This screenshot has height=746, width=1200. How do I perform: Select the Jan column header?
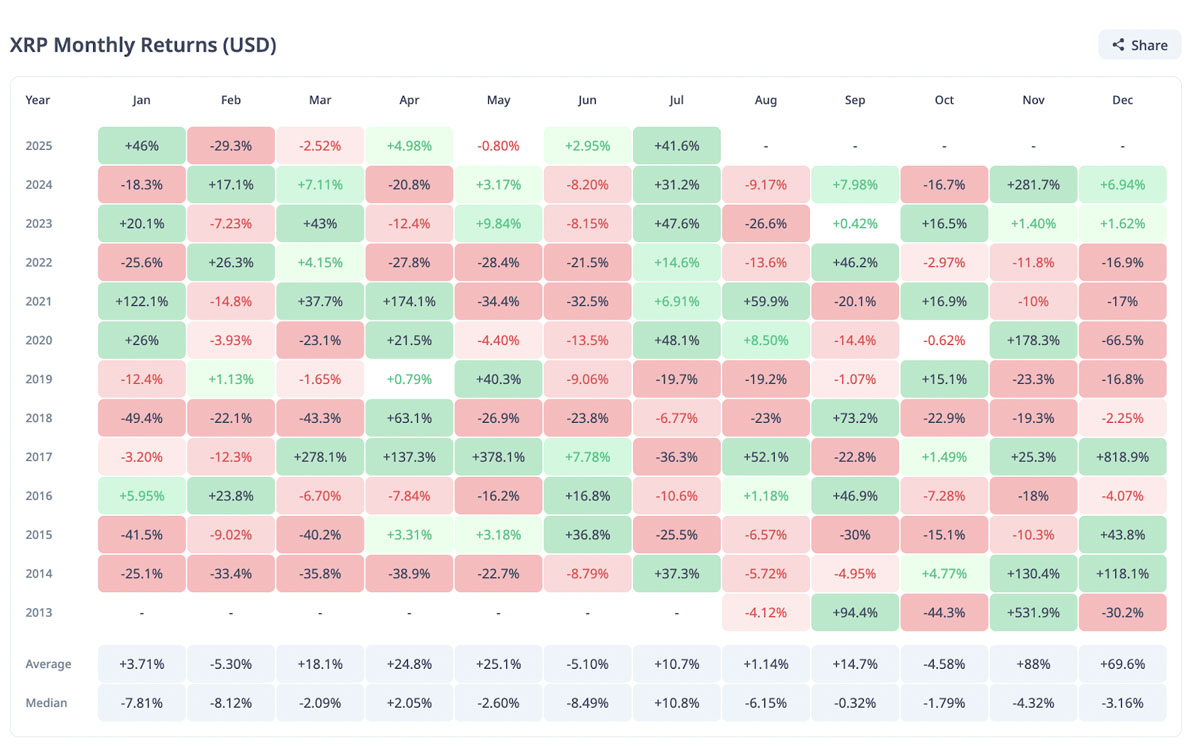tap(141, 100)
